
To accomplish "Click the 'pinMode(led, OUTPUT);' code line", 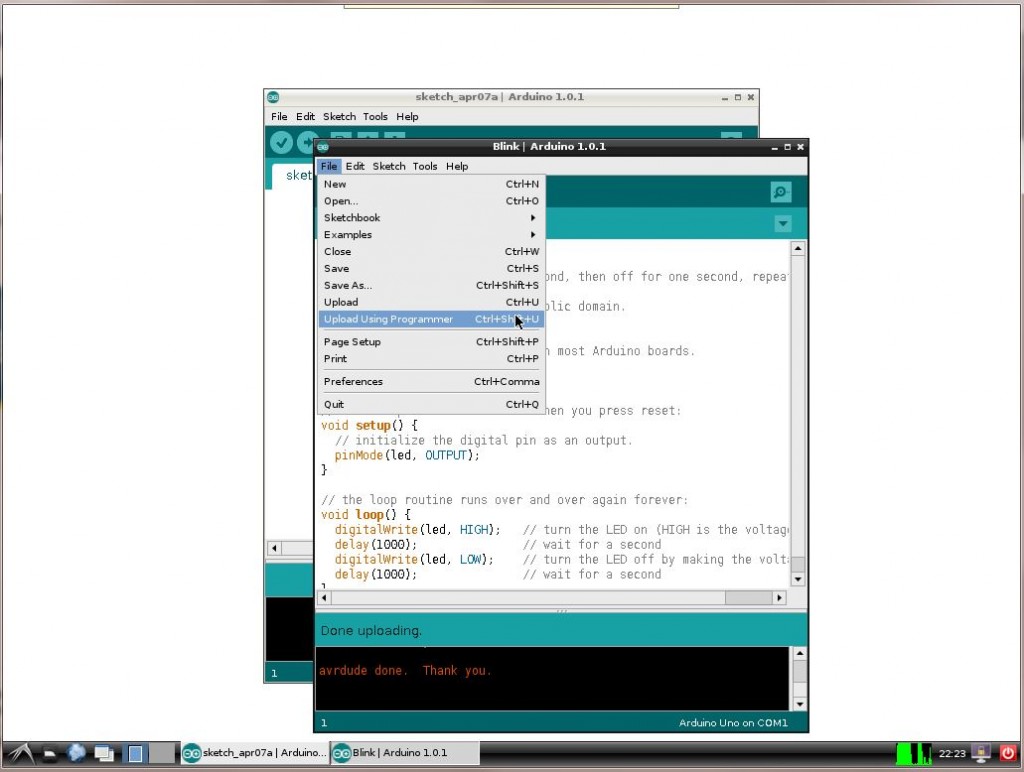I will (407, 455).
